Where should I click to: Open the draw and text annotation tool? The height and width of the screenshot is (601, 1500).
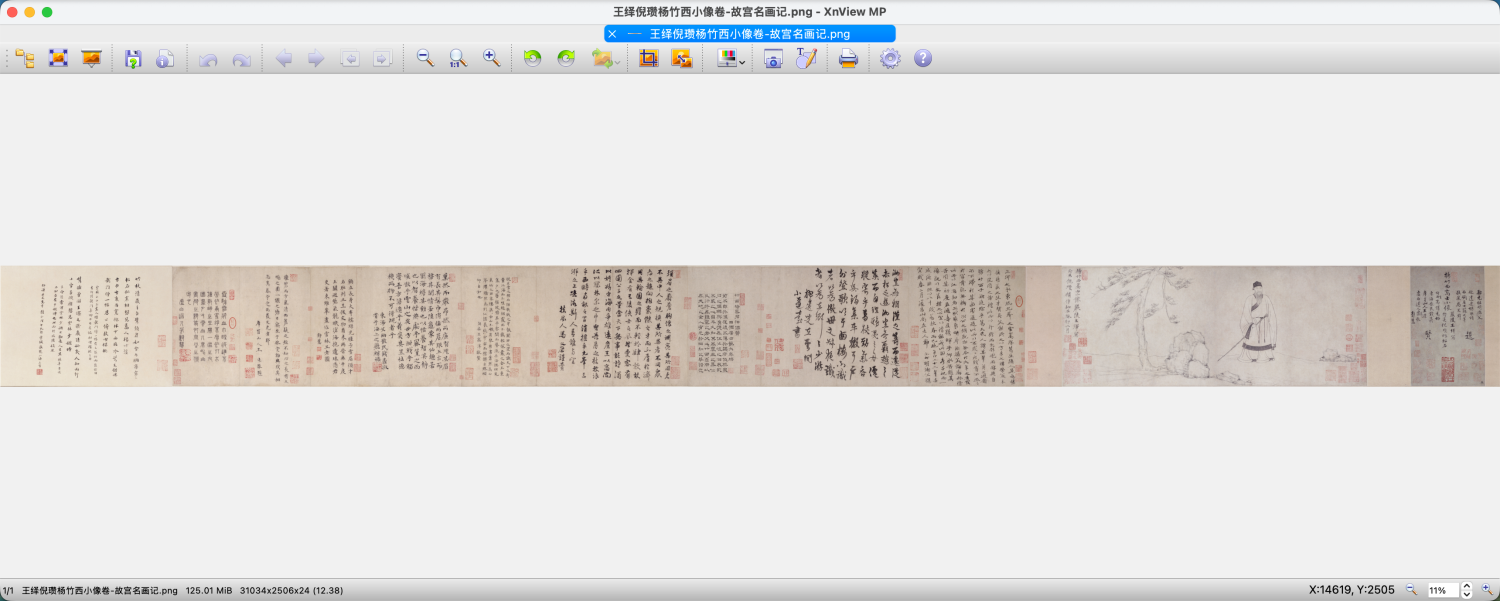[x=806, y=59]
